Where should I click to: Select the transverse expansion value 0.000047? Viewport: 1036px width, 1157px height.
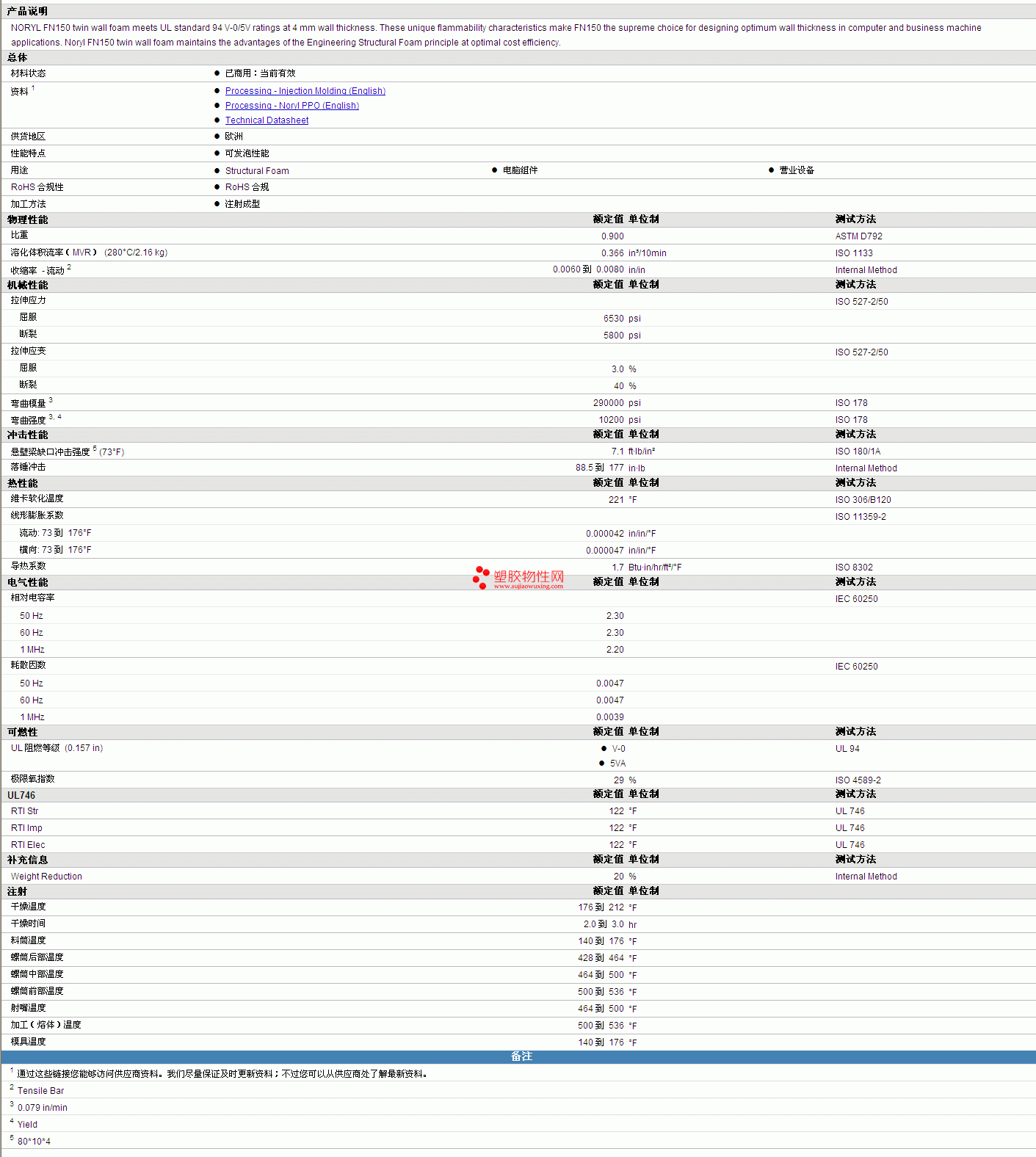[605, 551]
